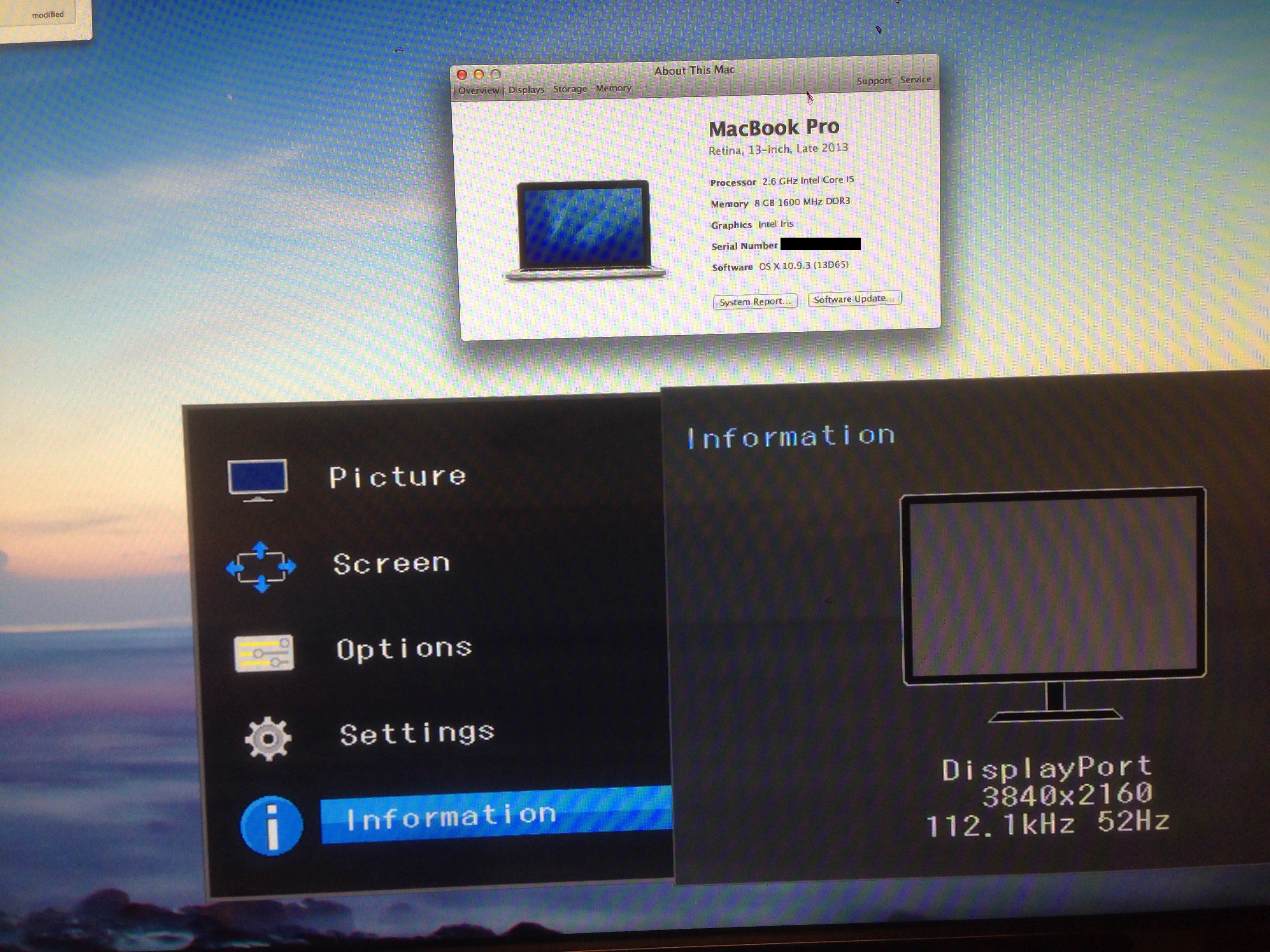This screenshot has height=952, width=1270.
Task: Switch to the Memory tab
Action: click(x=613, y=88)
